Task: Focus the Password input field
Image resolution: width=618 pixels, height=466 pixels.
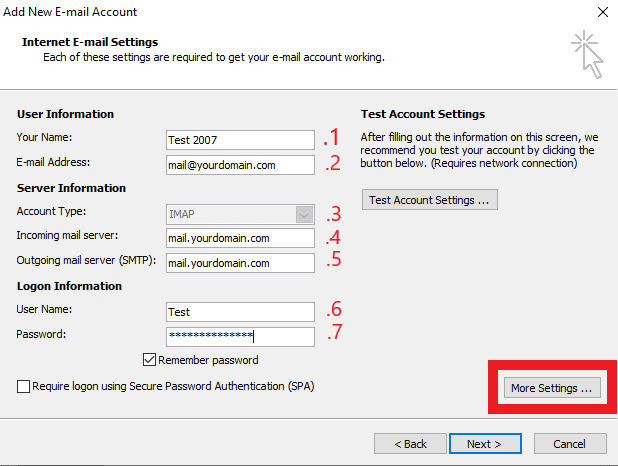Action: (x=240, y=337)
